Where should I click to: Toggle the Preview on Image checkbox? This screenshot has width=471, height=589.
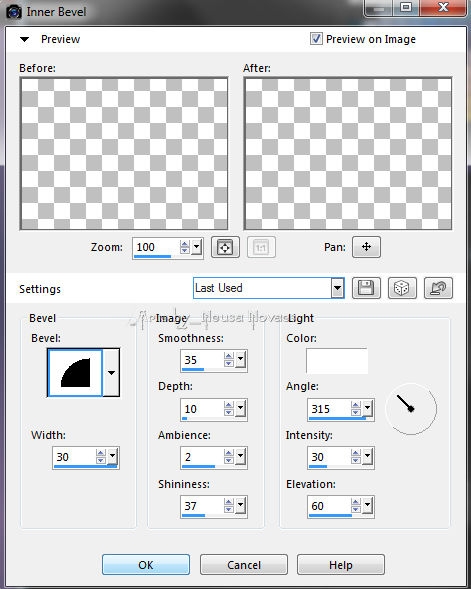point(316,38)
